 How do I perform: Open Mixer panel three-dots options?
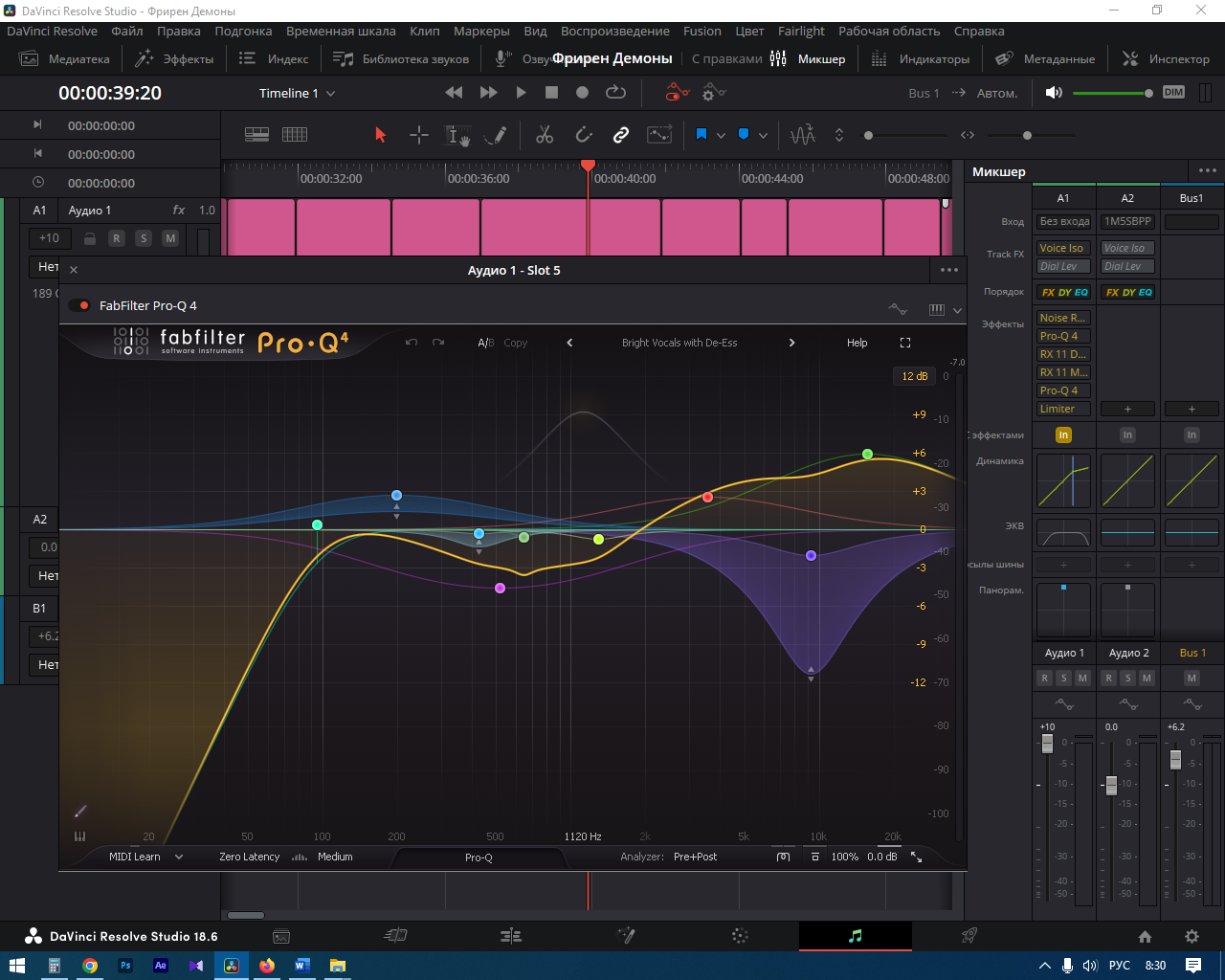[x=1207, y=171]
